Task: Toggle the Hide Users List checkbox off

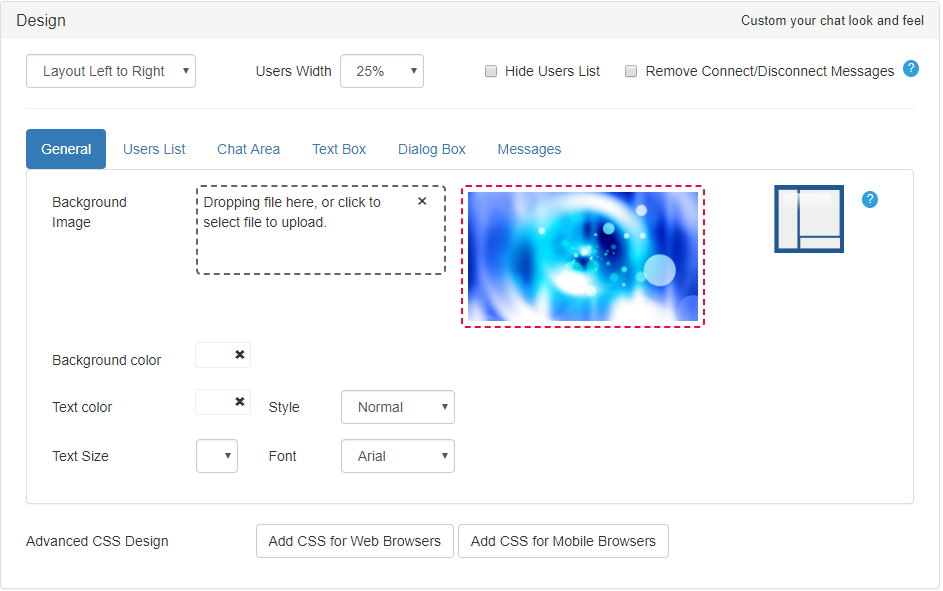Action: 491,70
